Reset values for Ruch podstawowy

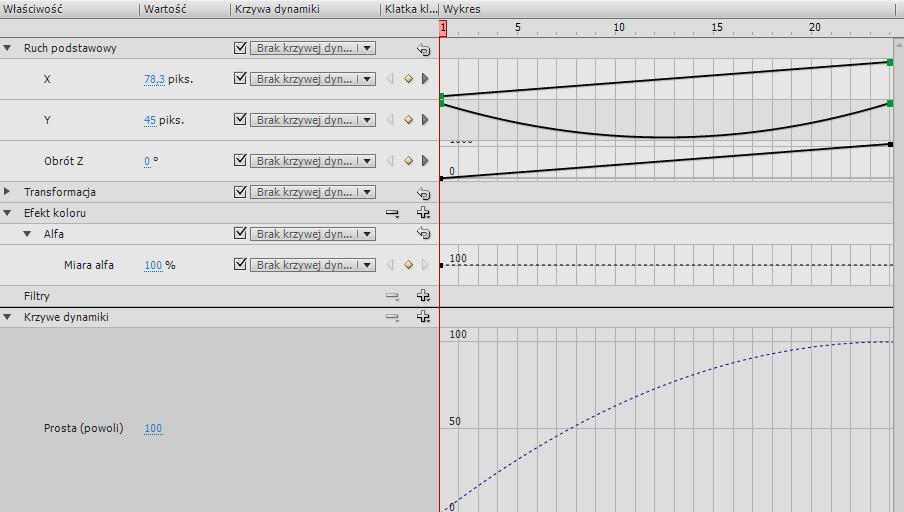(x=423, y=49)
